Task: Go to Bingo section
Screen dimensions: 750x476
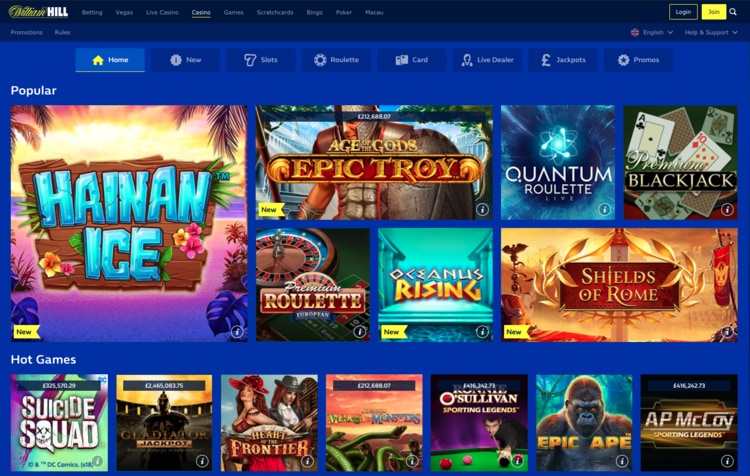Action: click(314, 12)
